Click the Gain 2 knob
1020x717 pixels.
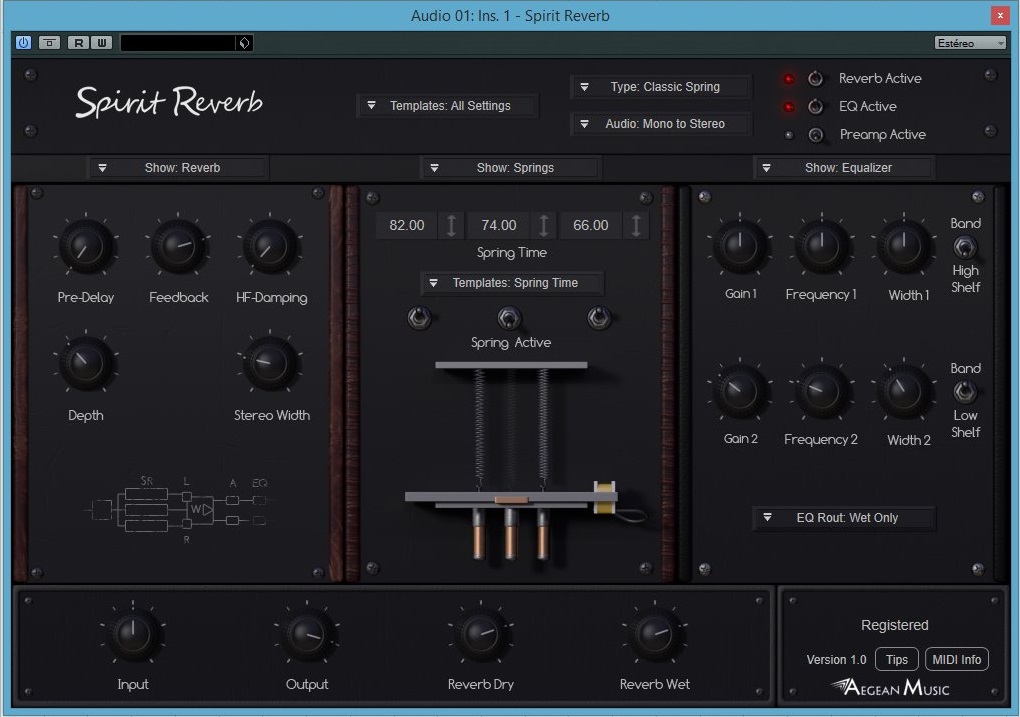tap(740, 391)
